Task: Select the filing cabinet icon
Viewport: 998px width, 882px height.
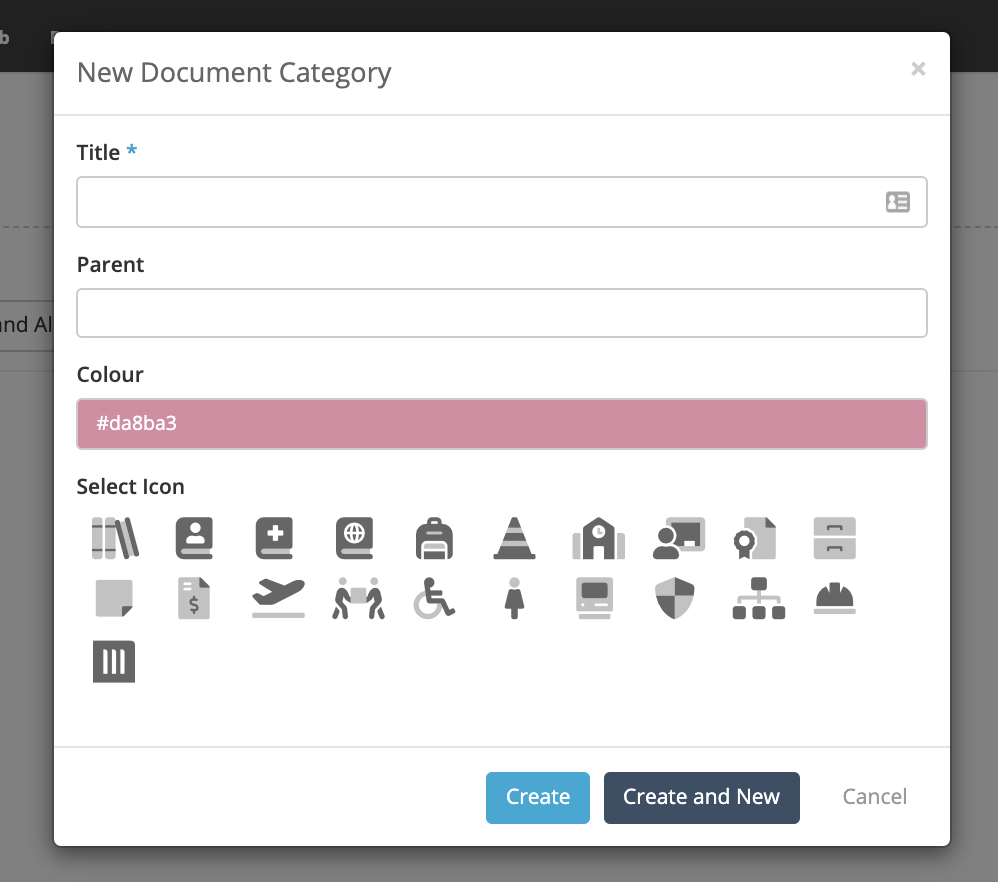Action: coord(834,538)
